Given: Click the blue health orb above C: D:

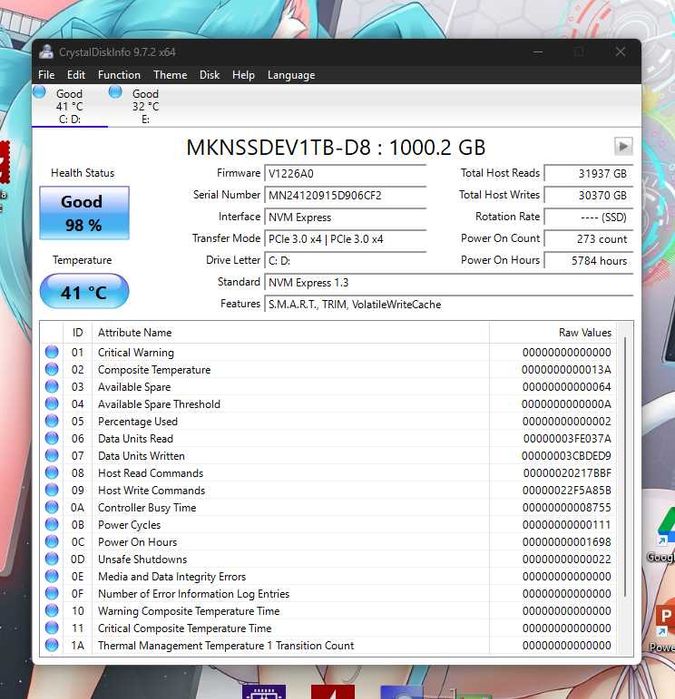Looking at the screenshot, I should coord(39,92).
